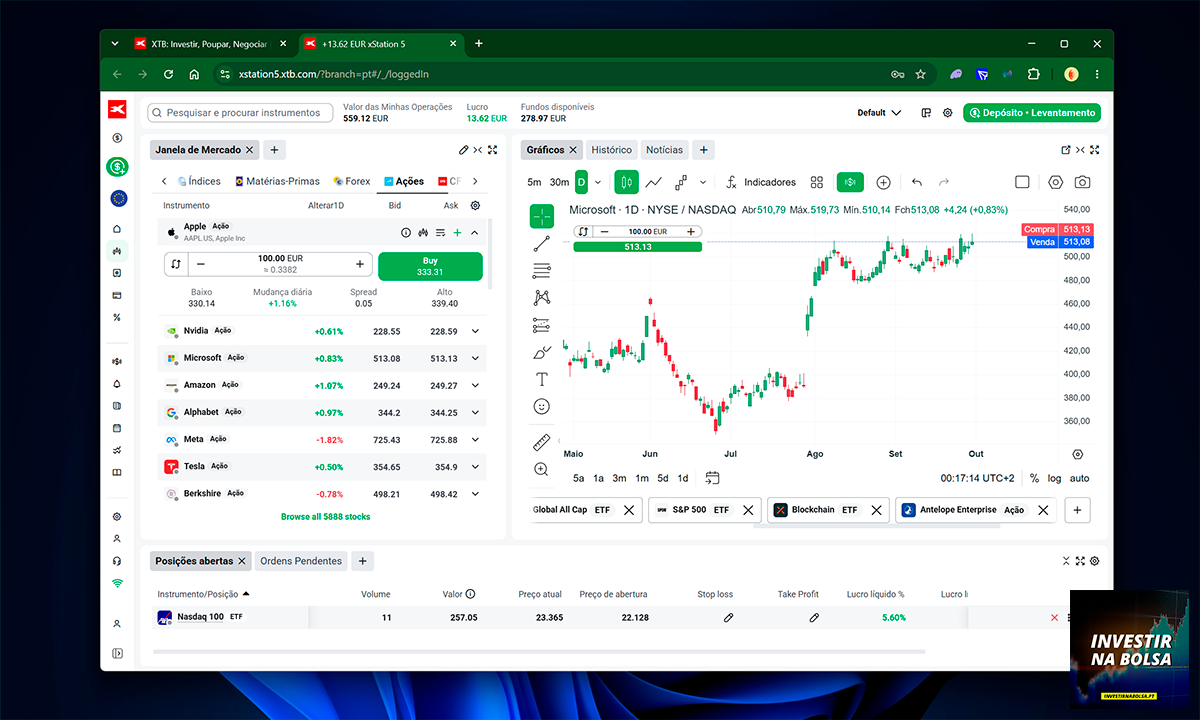
Task: Open chart layout grid icon
Action: 817,182
